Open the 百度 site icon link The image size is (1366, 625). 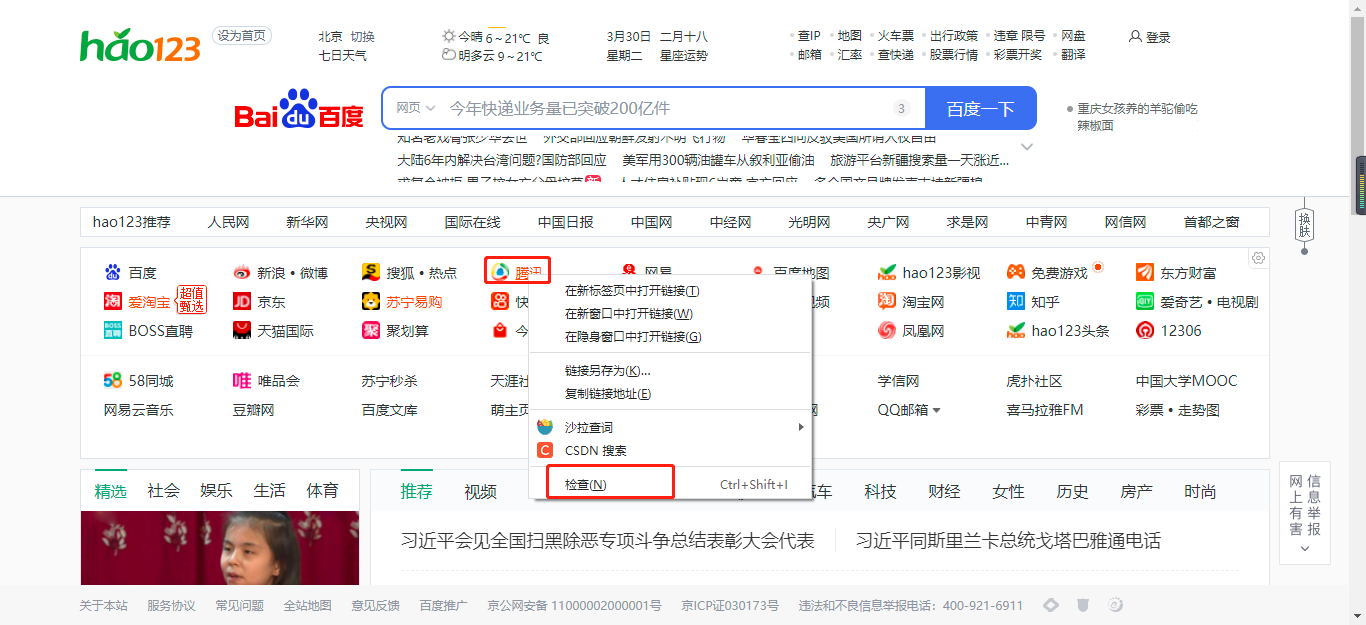pos(112,272)
